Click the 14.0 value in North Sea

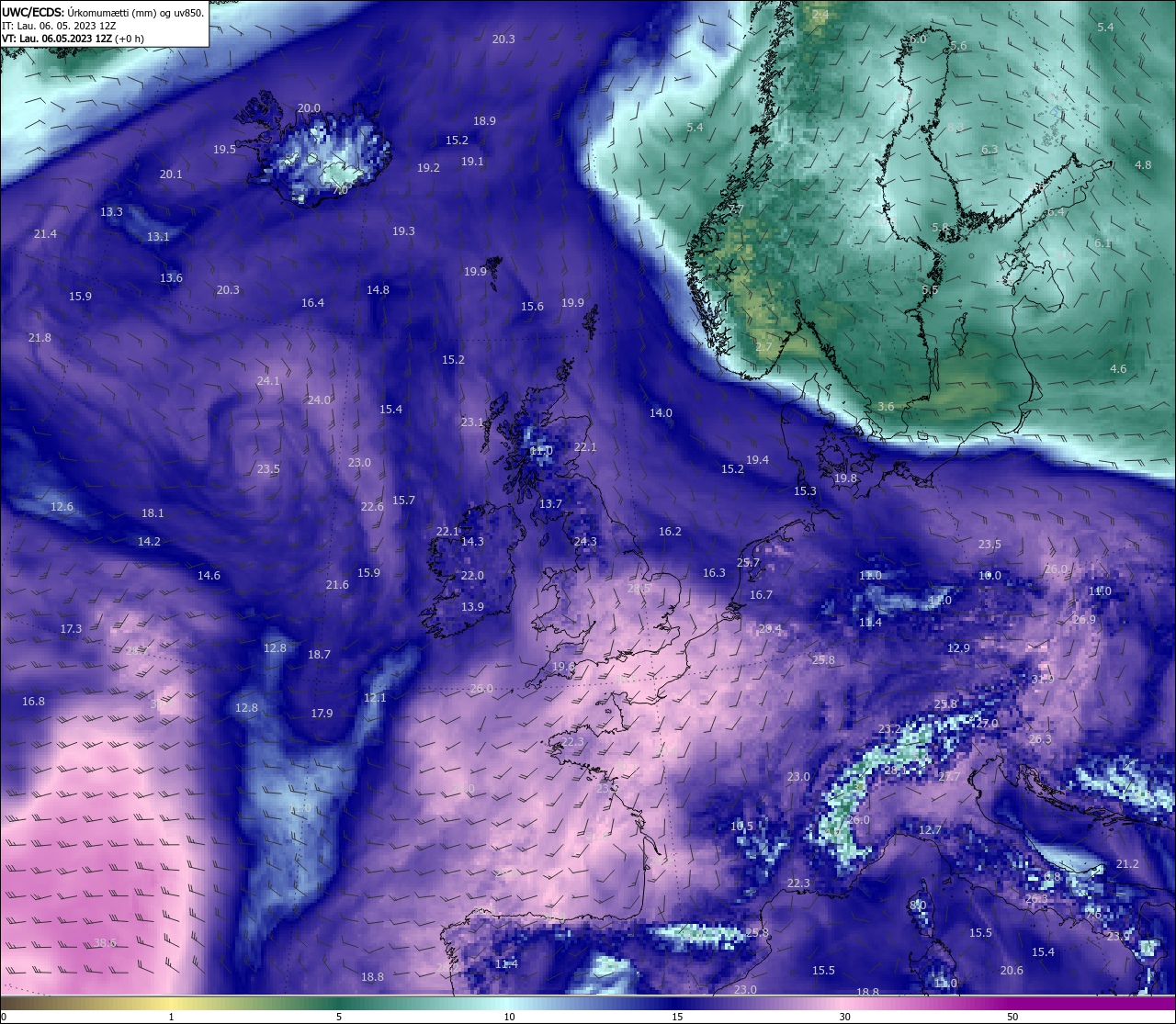(661, 412)
